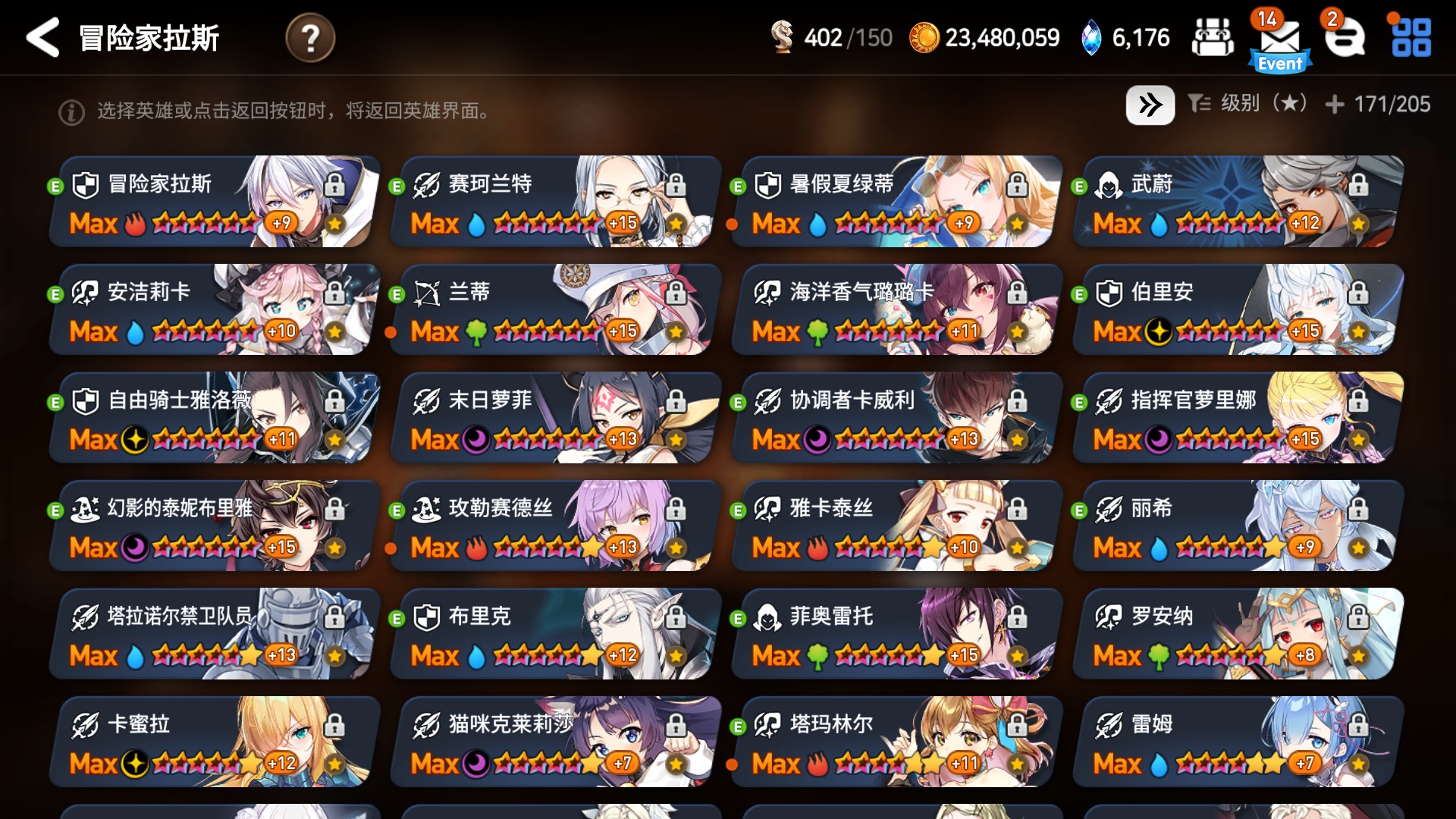Tap the blue skystone crystal icon
Image resolution: width=1456 pixels, height=819 pixels.
tap(1090, 37)
